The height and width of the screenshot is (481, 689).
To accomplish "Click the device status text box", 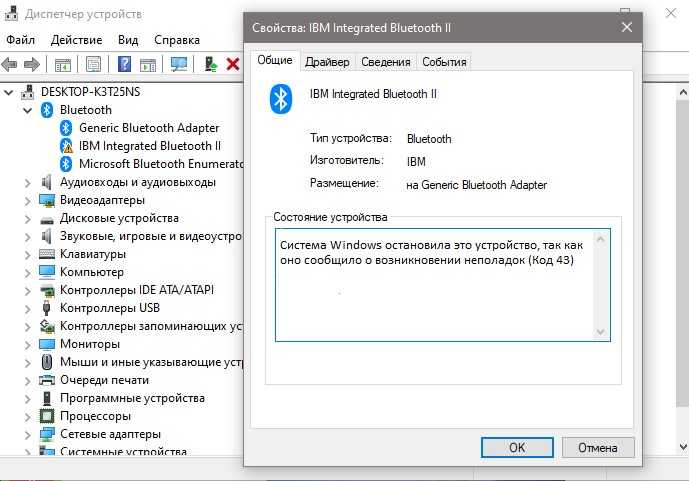I will [x=442, y=285].
